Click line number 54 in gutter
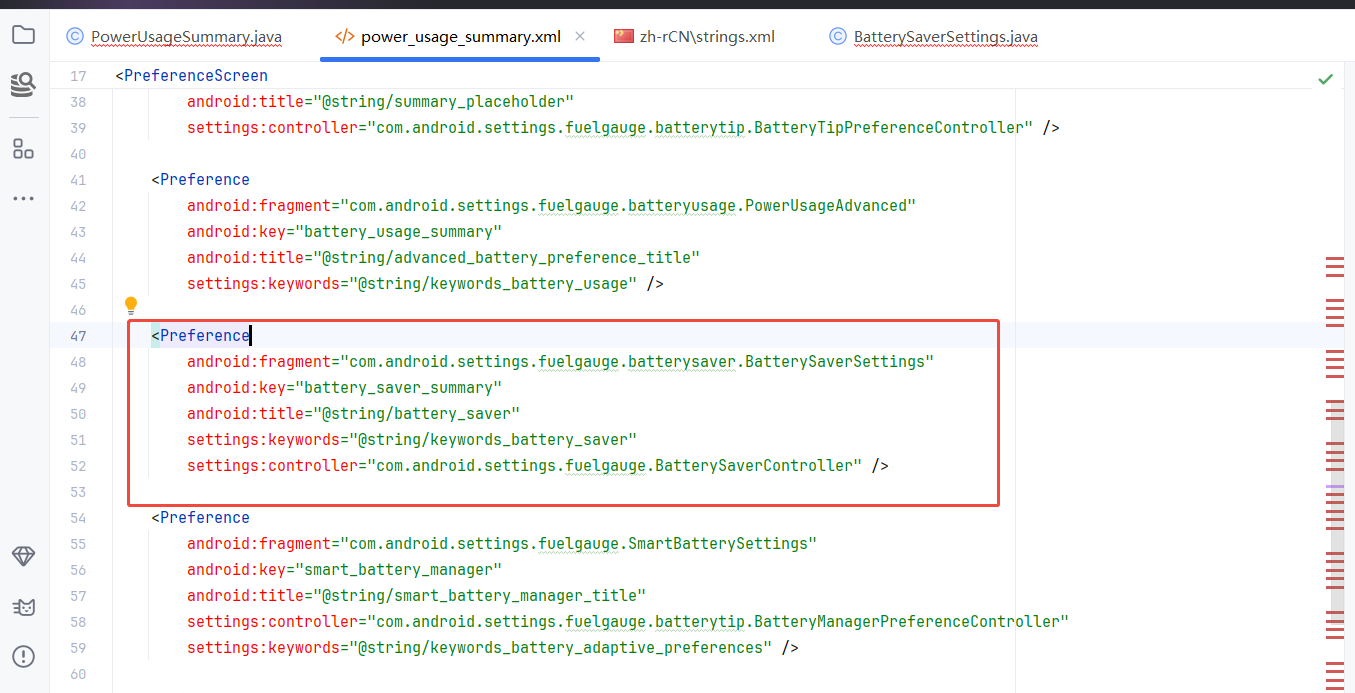 pyautogui.click(x=78, y=518)
